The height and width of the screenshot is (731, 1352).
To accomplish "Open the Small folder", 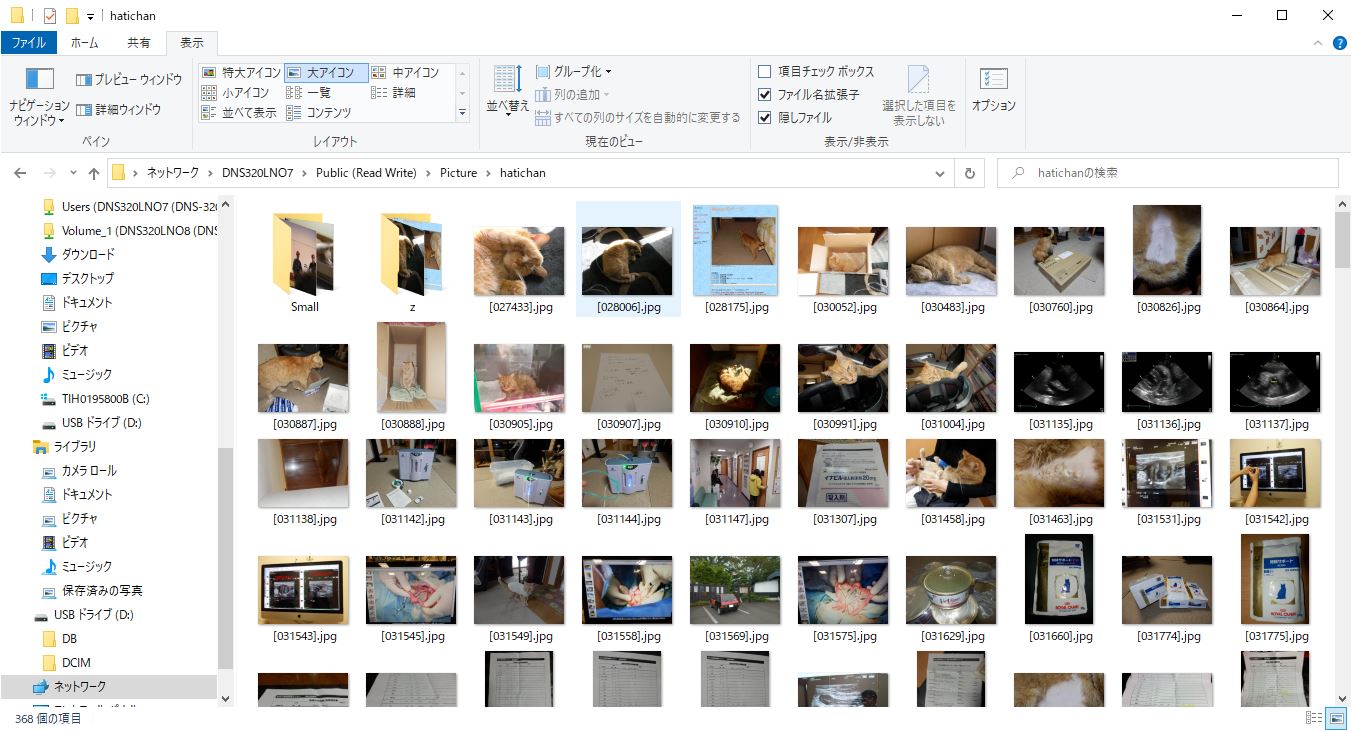I will 304,261.
